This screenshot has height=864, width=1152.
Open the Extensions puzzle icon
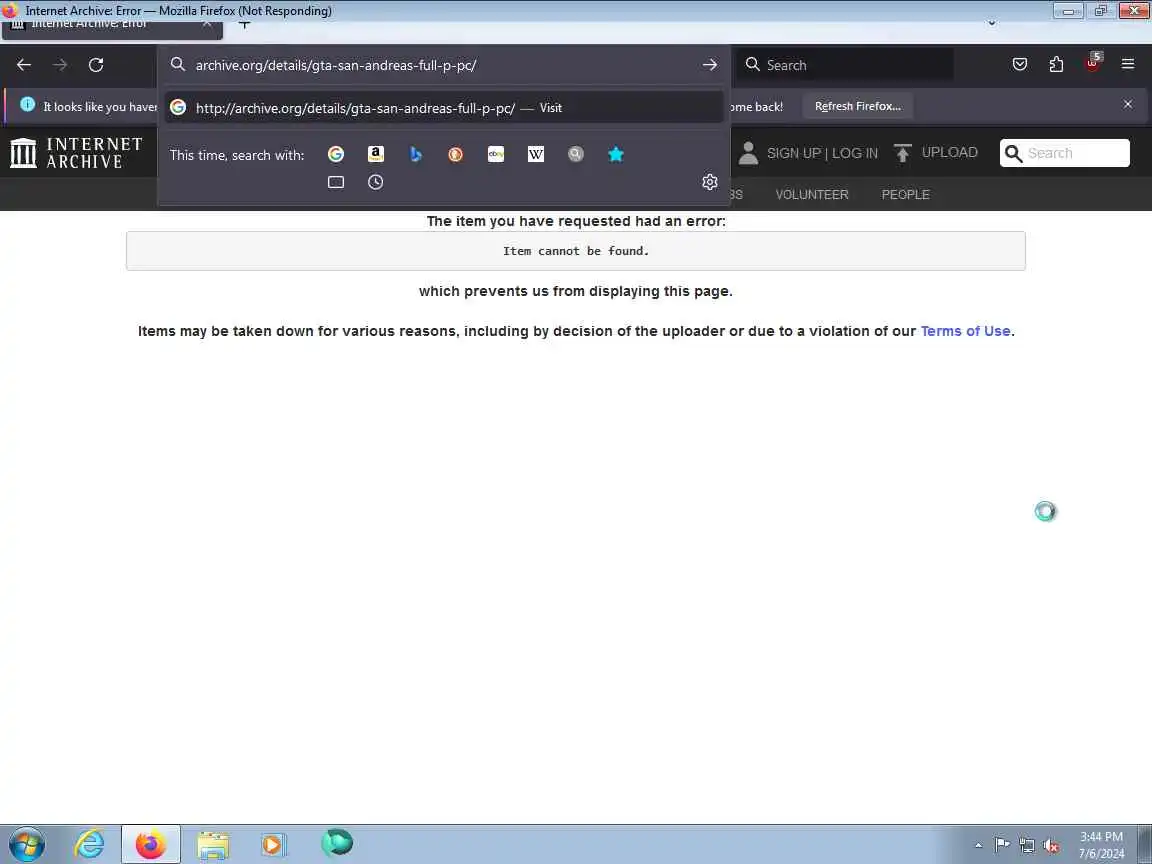click(1056, 65)
